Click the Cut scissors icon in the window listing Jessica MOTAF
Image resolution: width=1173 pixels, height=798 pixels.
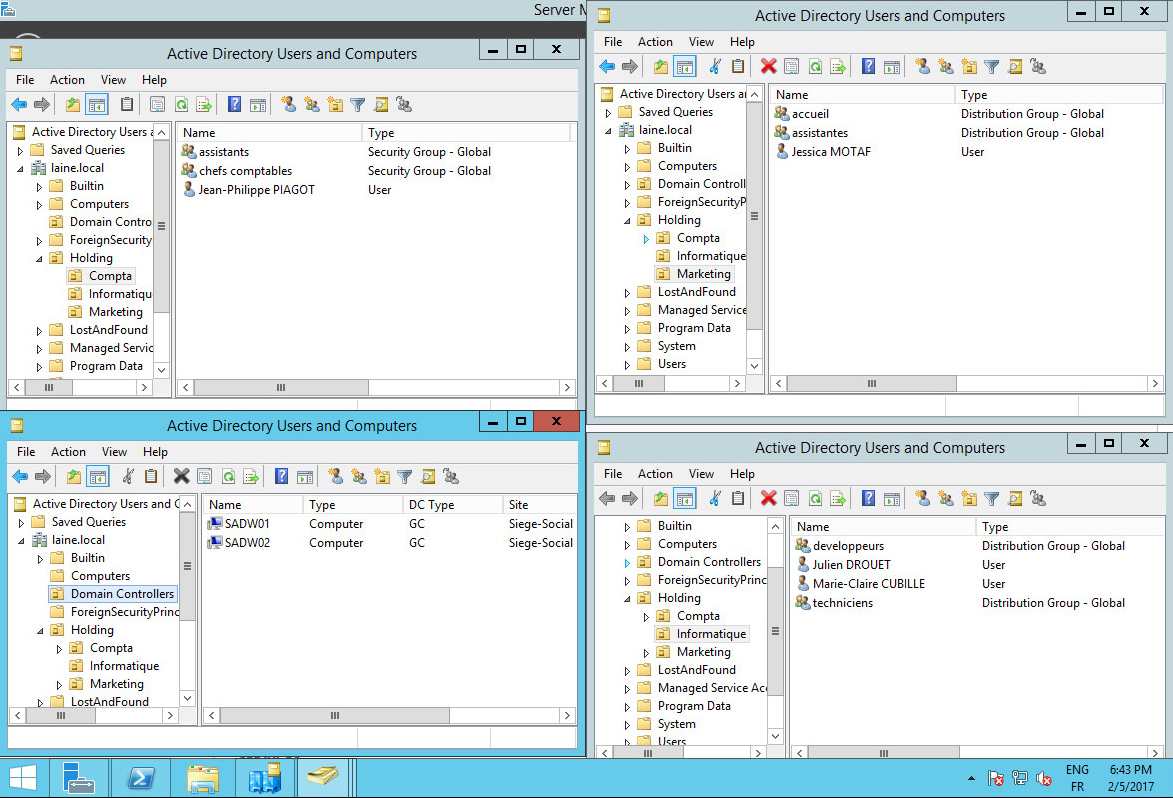(x=714, y=67)
